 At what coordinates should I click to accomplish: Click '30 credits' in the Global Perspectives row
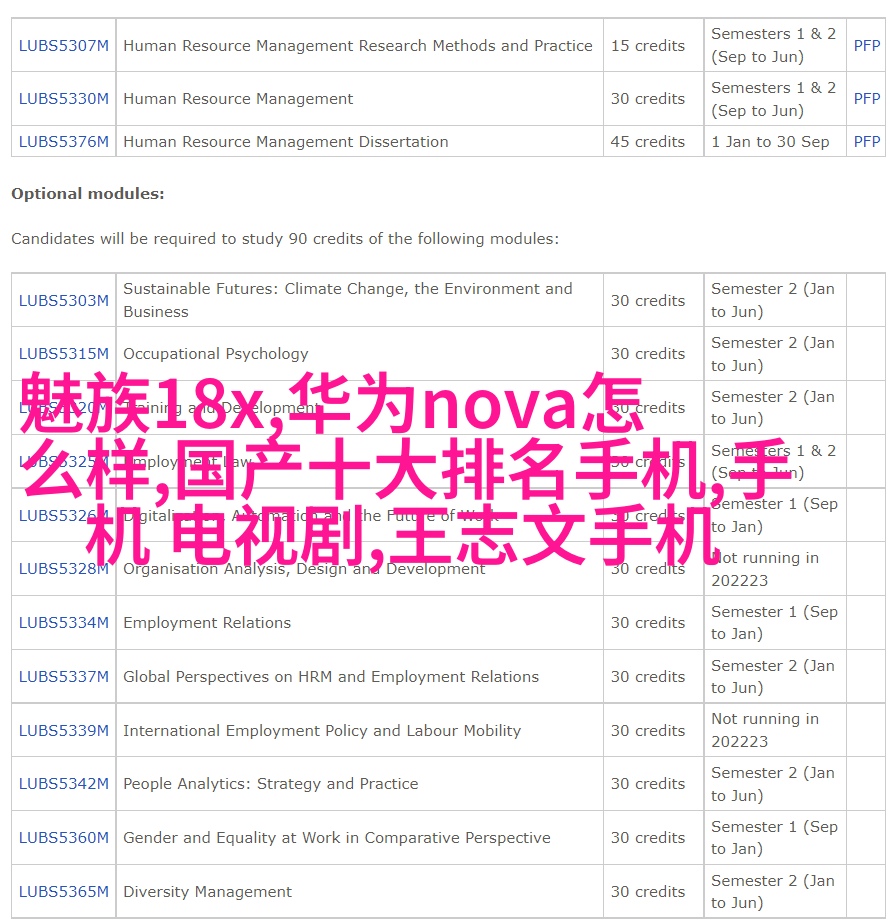click(x=647, y=677)
